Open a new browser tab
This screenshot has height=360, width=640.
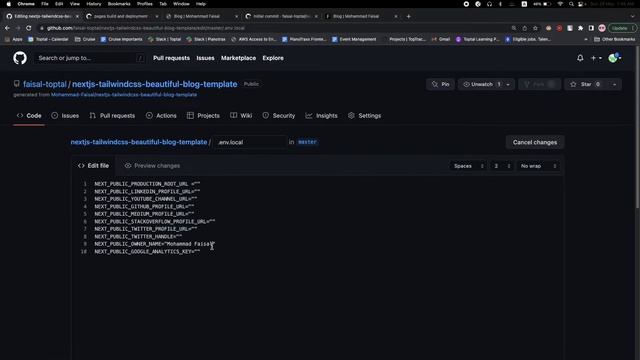coord(408,16)
